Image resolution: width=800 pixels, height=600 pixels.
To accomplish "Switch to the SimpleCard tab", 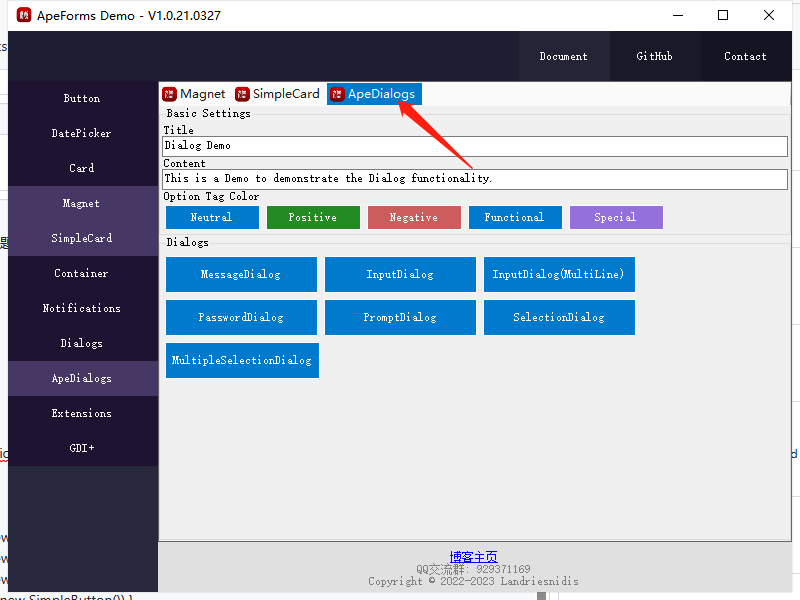I will pyautogui.click(x=284, y=94).
